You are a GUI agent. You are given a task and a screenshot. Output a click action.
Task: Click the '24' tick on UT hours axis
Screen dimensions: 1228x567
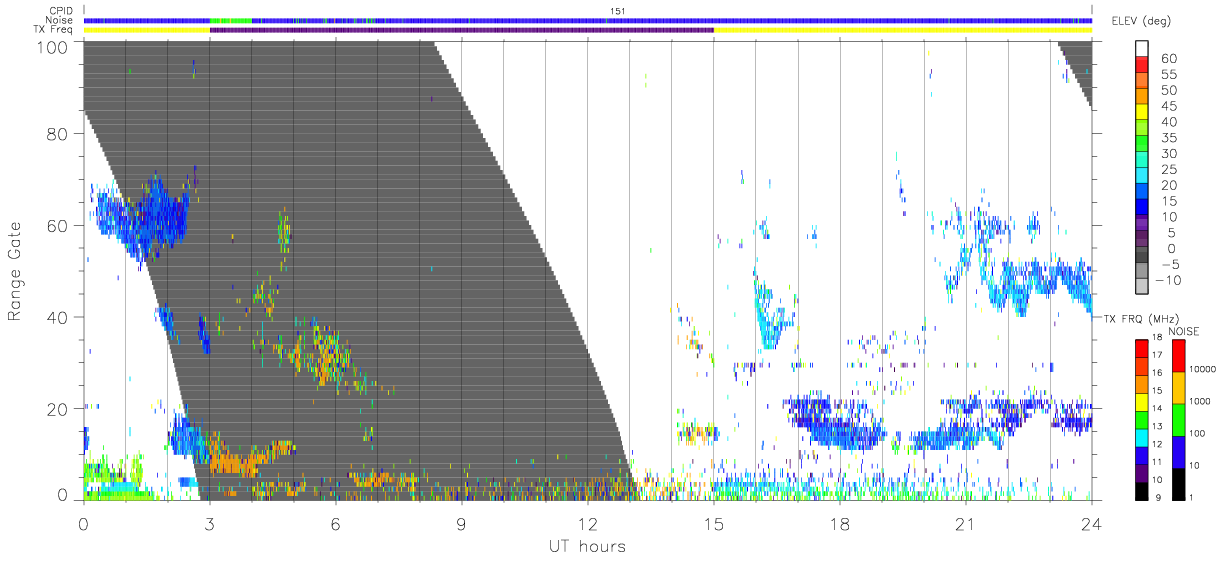[x=1092, y=523]
